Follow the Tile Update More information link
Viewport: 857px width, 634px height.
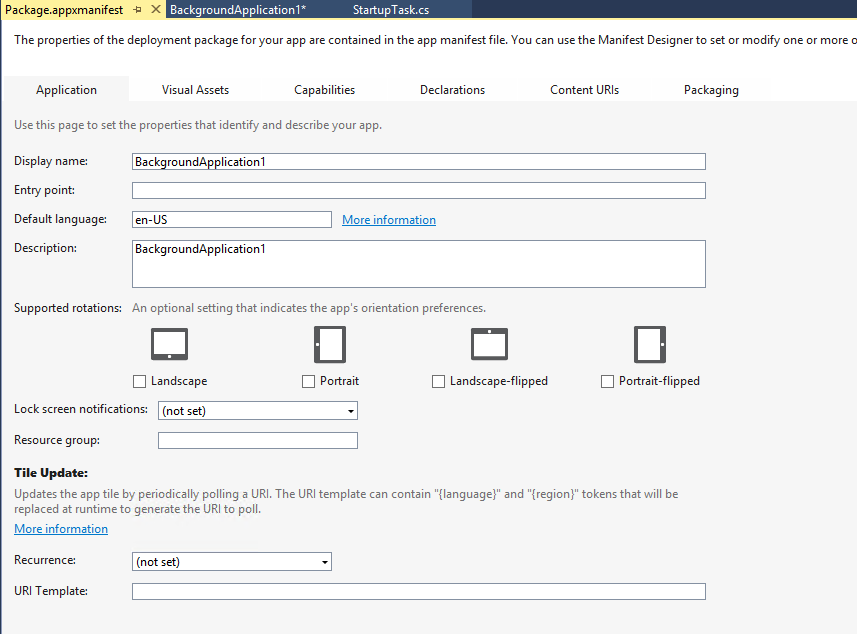point(61,529)
